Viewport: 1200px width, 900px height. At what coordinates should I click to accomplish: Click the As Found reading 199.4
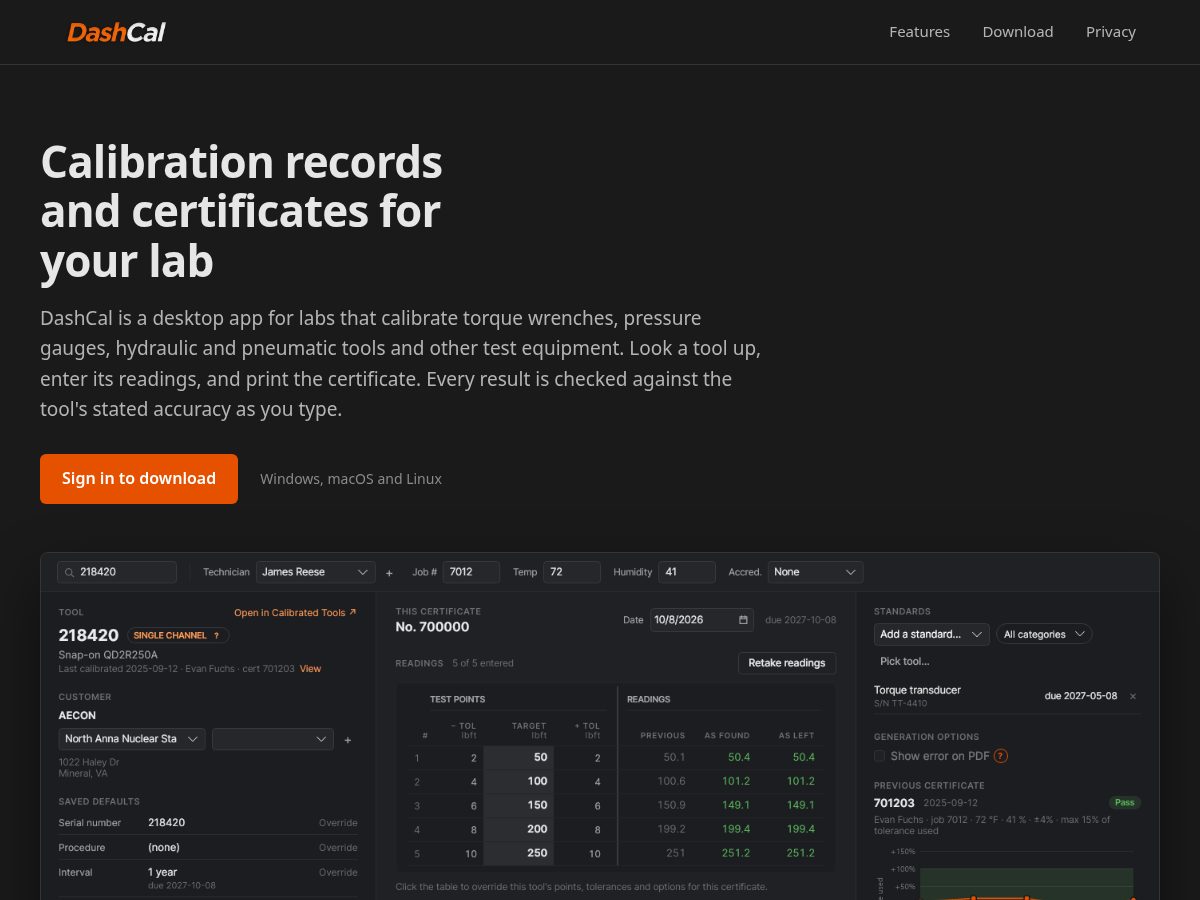735,829
